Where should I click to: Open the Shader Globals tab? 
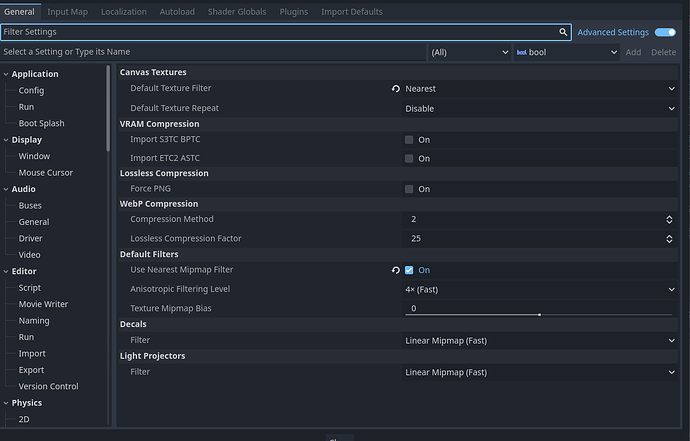(x=237, y=12)
